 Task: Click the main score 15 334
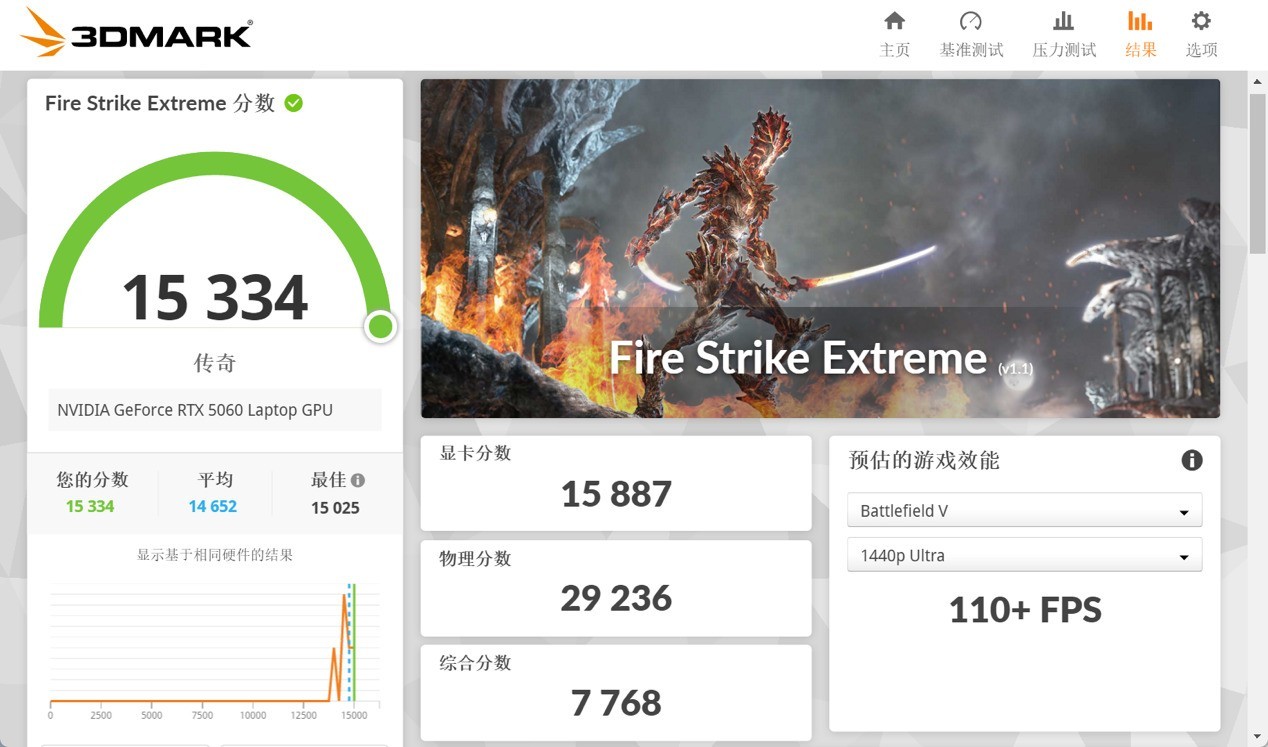[215, 297]
